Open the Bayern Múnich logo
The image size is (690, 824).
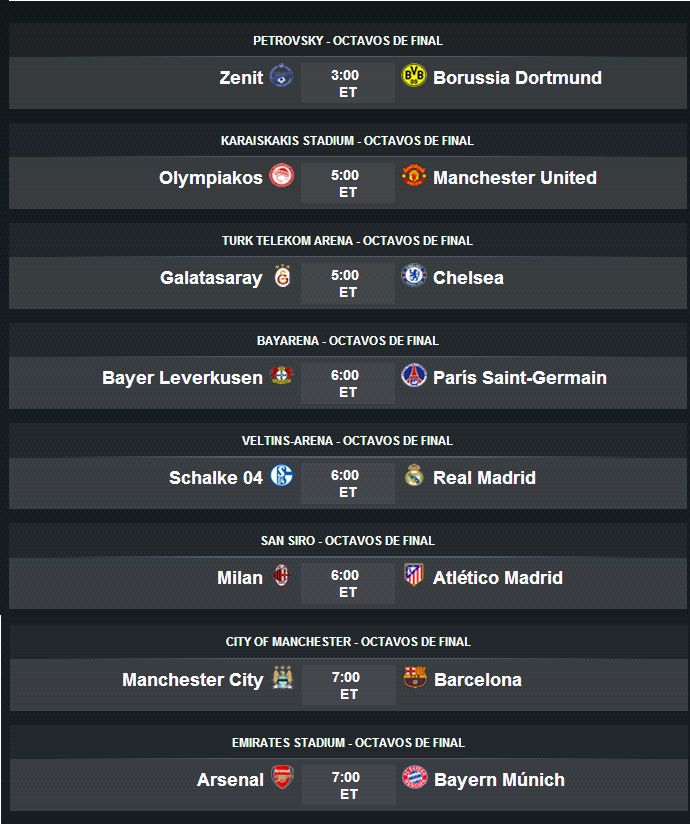[415, 777]
